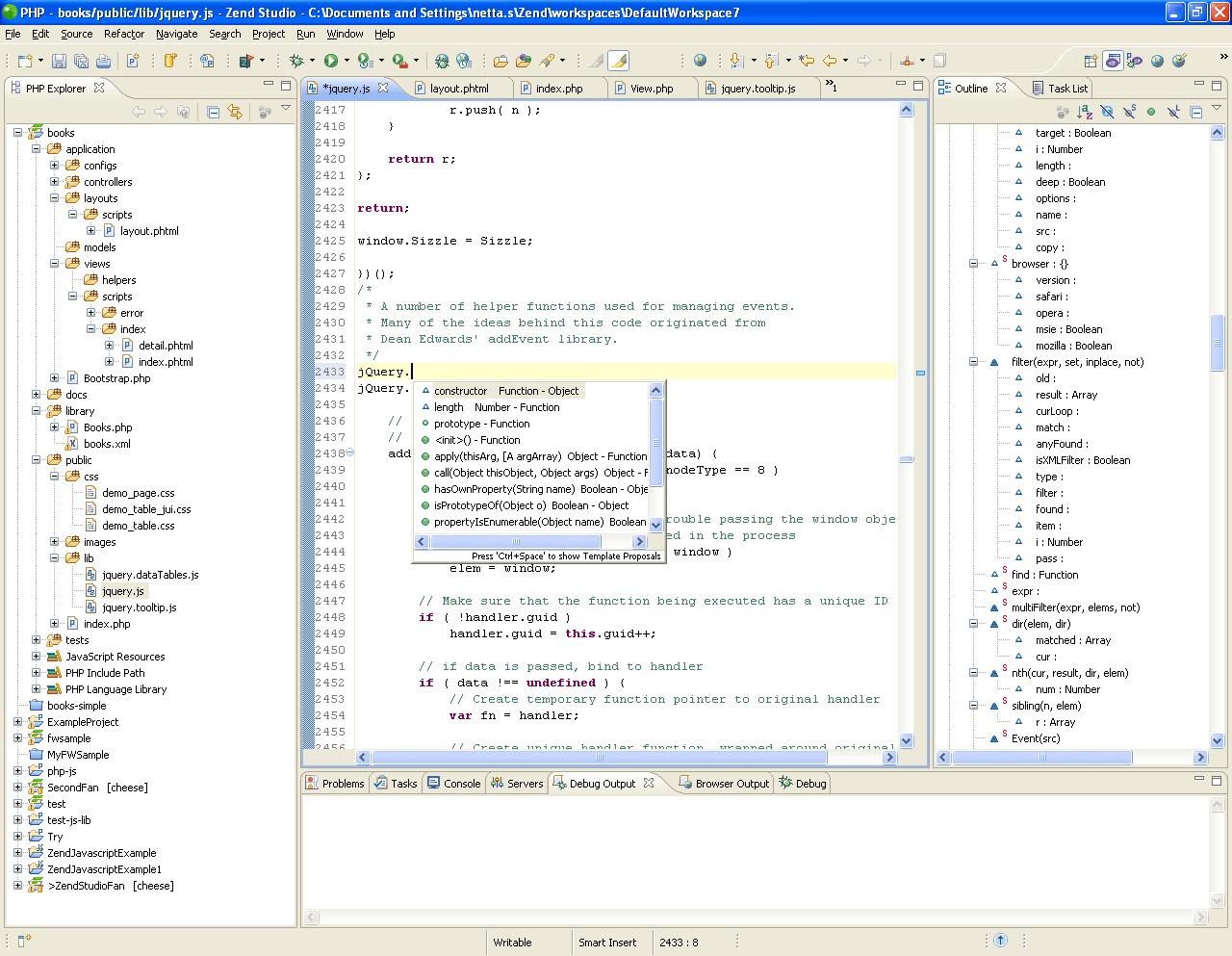
Task: Close the jquery.js editor tab
Action: point(383,88)
